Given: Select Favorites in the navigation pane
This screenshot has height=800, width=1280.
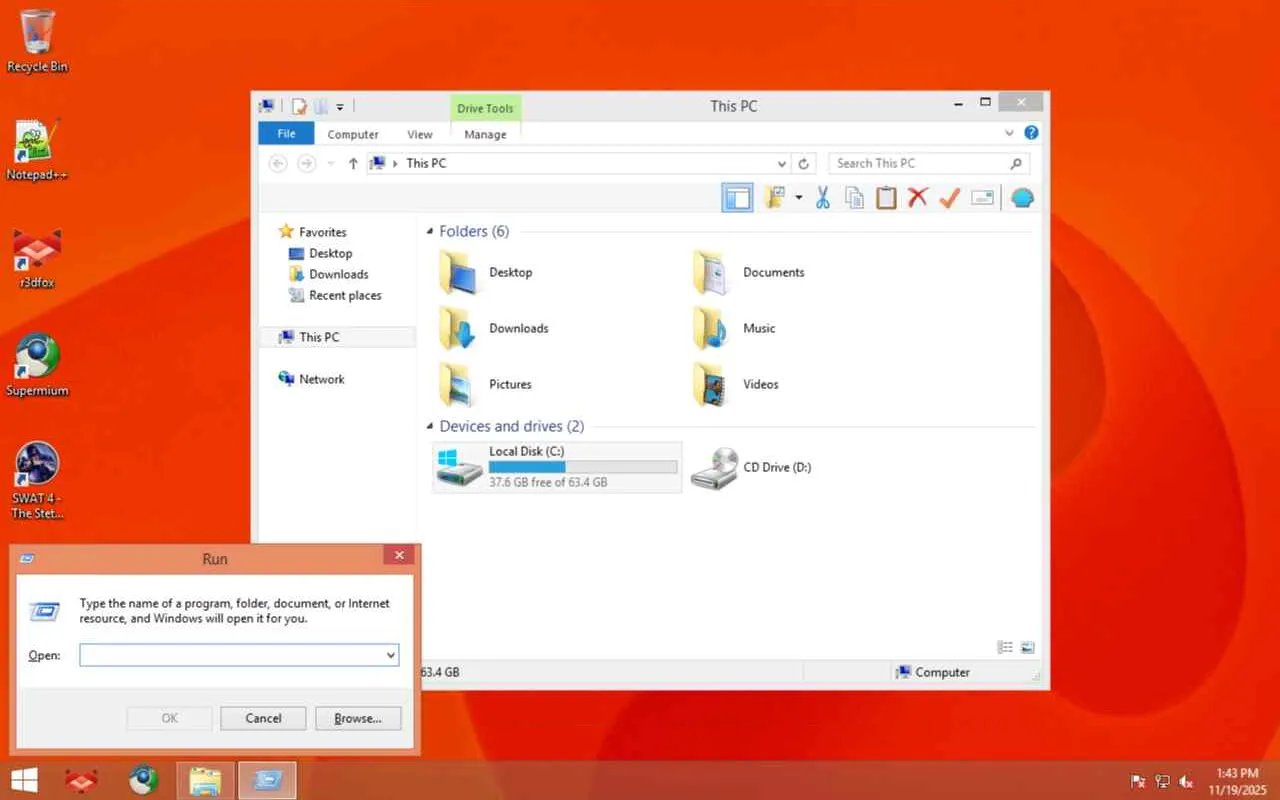Looking at the screenshot, I should (x=322, y=232).
